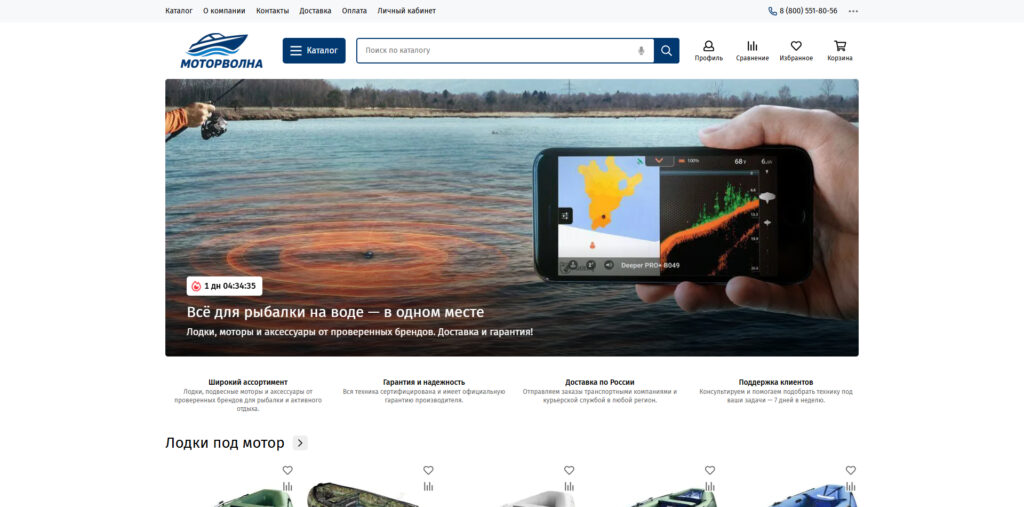Expand Лодки под мотор section arrow
Image resolution: width=1024 pixels, height=507 pixels.
[300, 443]
